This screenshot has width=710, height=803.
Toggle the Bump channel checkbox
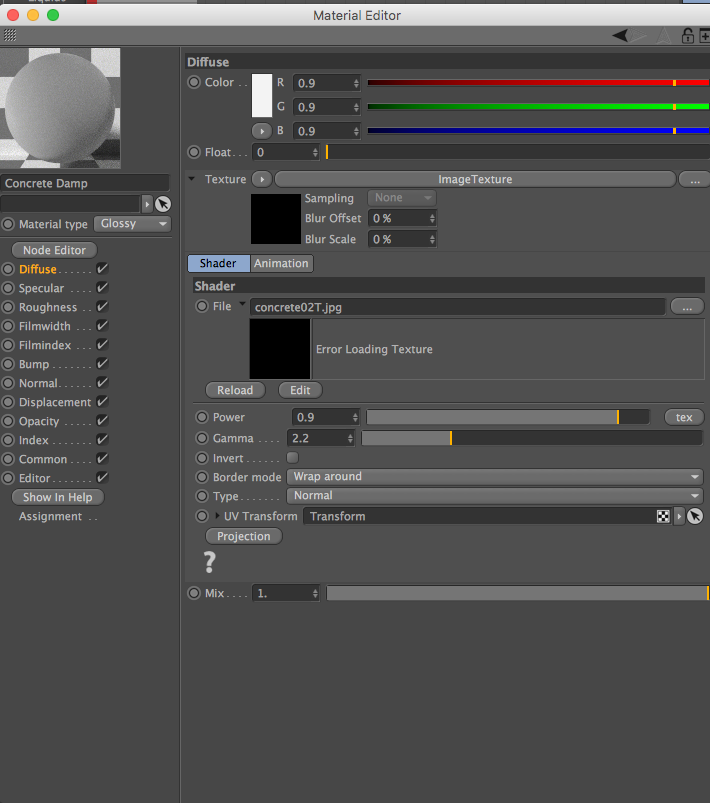click(102, 363)
